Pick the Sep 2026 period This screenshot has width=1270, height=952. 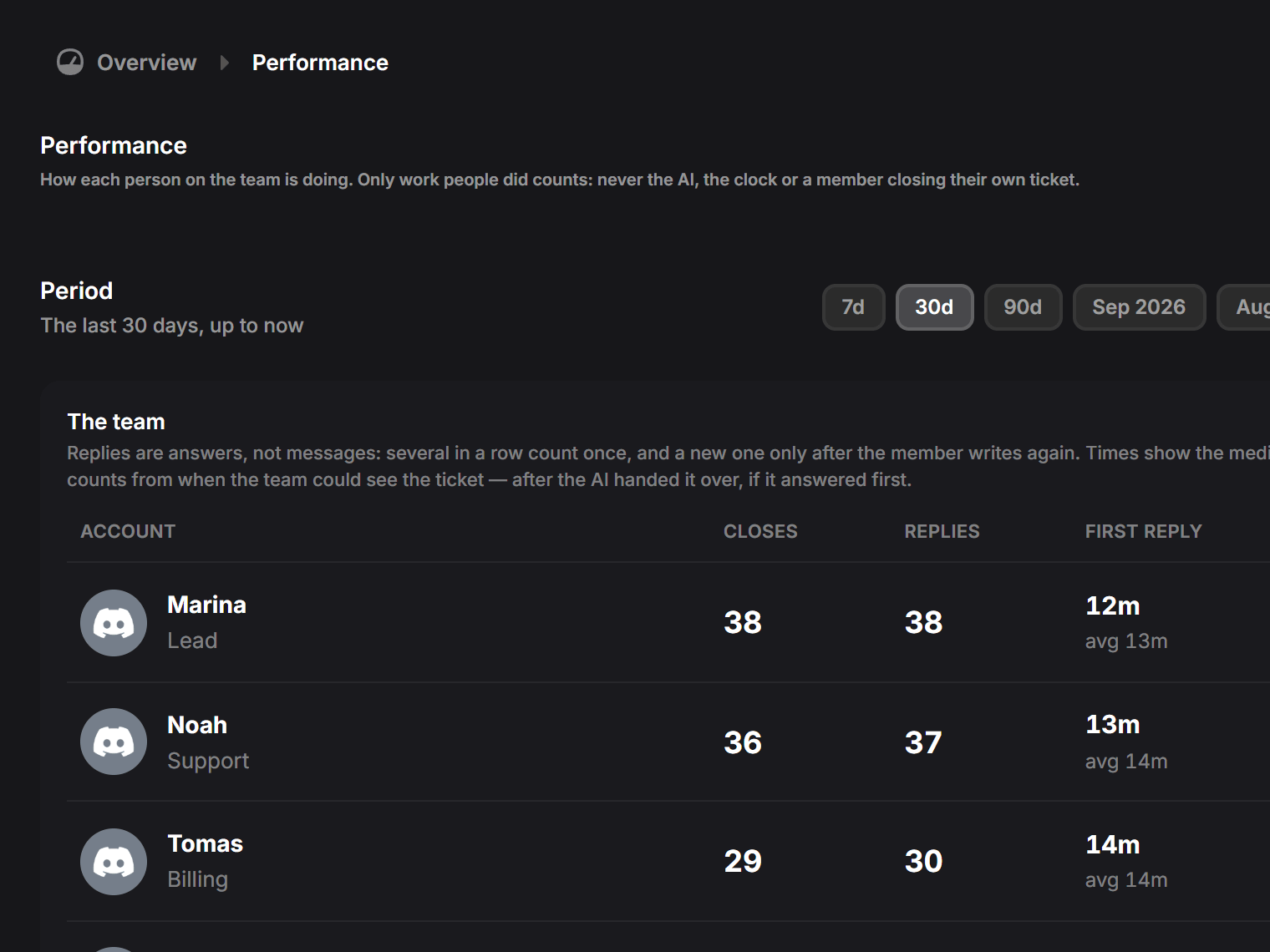tap(1139, 307)
